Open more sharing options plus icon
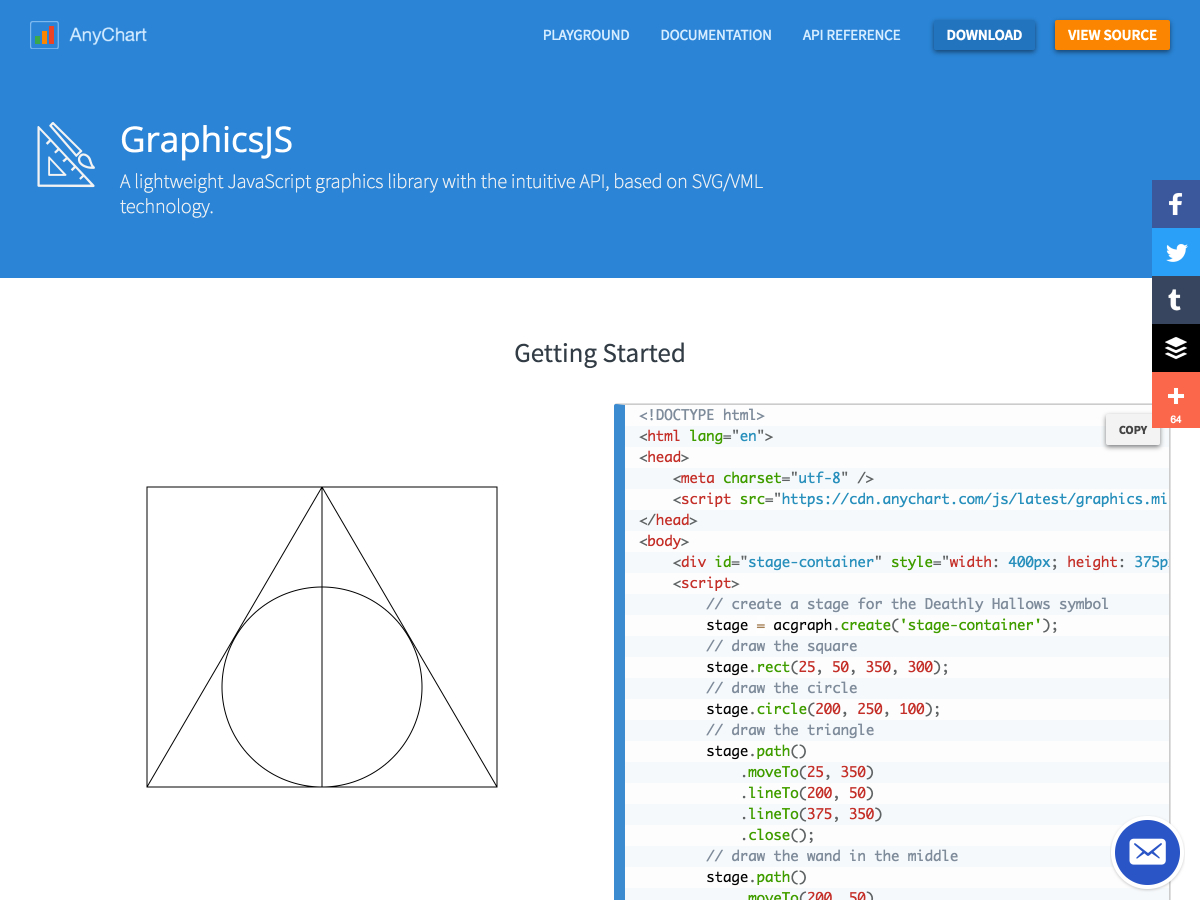The image size is (1200, 900). (1176, 400)
